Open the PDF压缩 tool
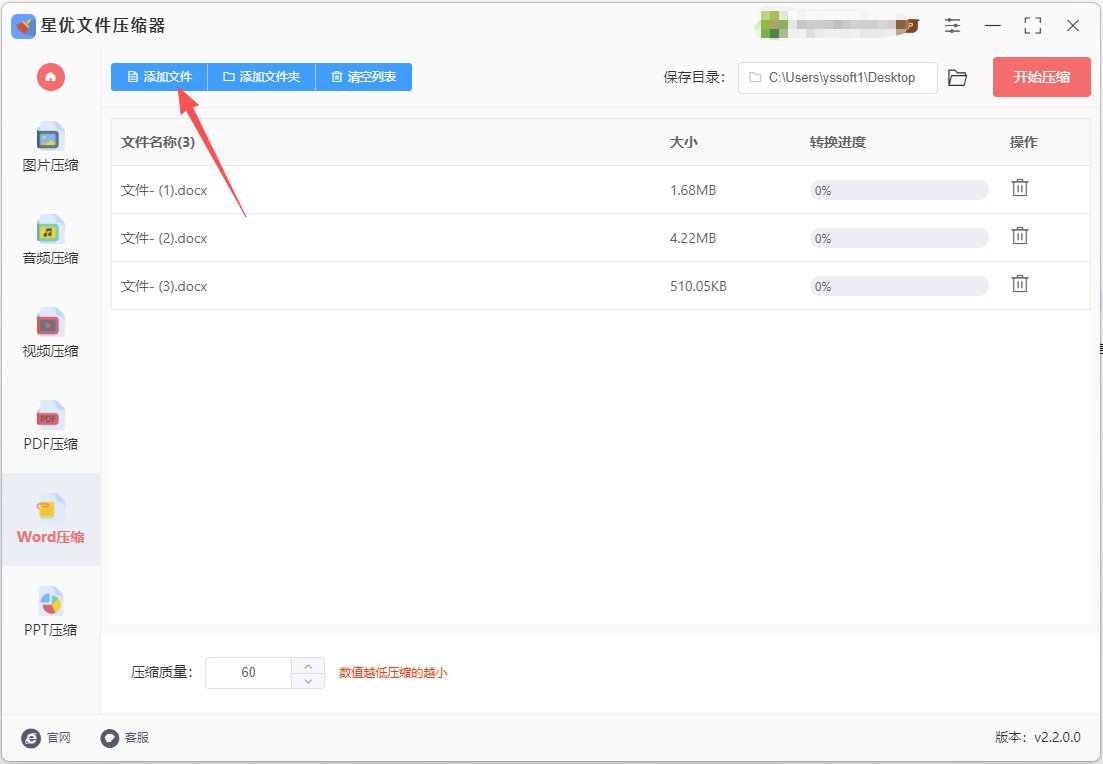The height and width of the screenshot is (764, 1103). point(50,426)
